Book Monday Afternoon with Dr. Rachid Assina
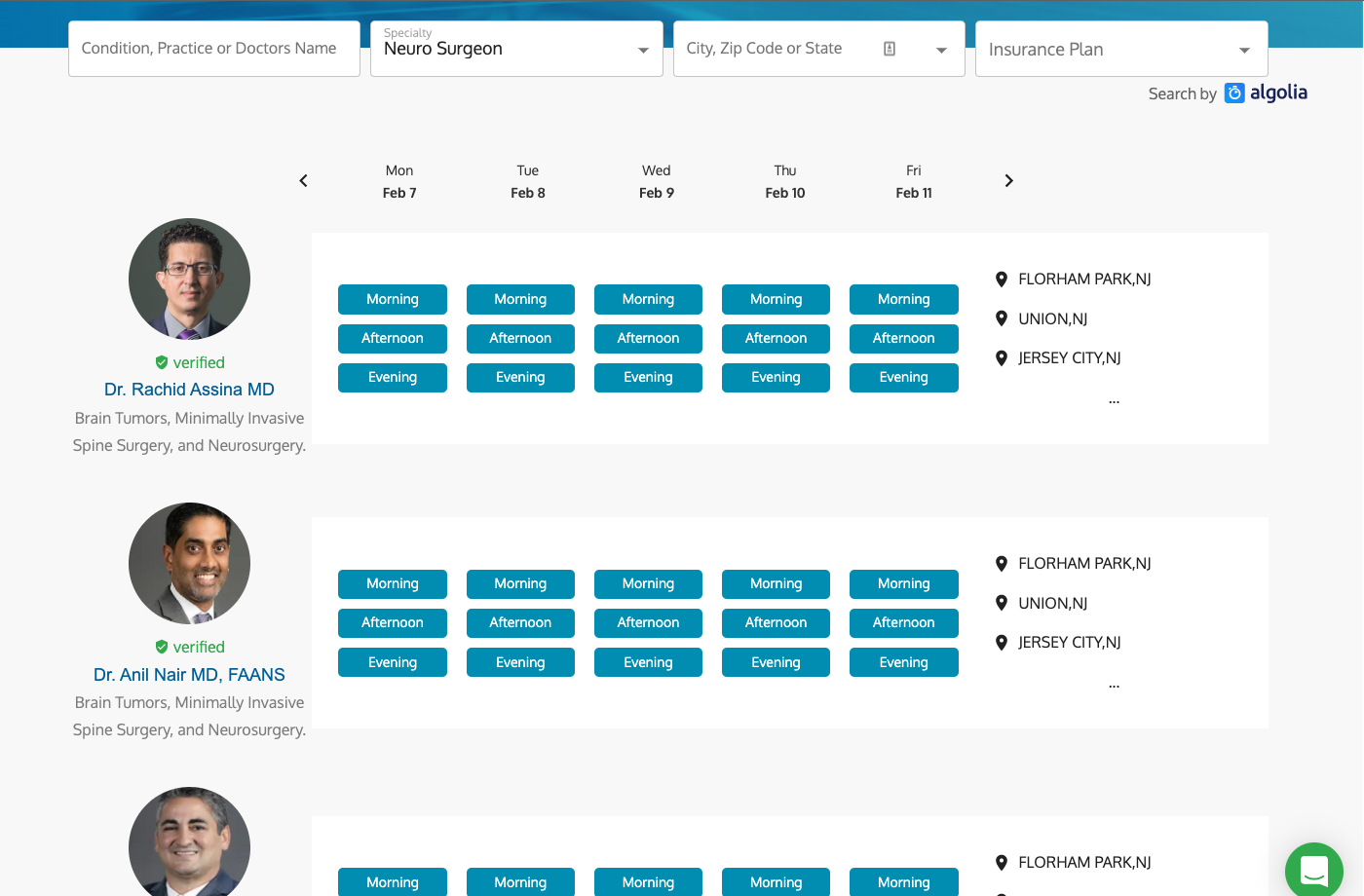The width and height of the screenshot is (1364, 896). [x=393, y=338]
